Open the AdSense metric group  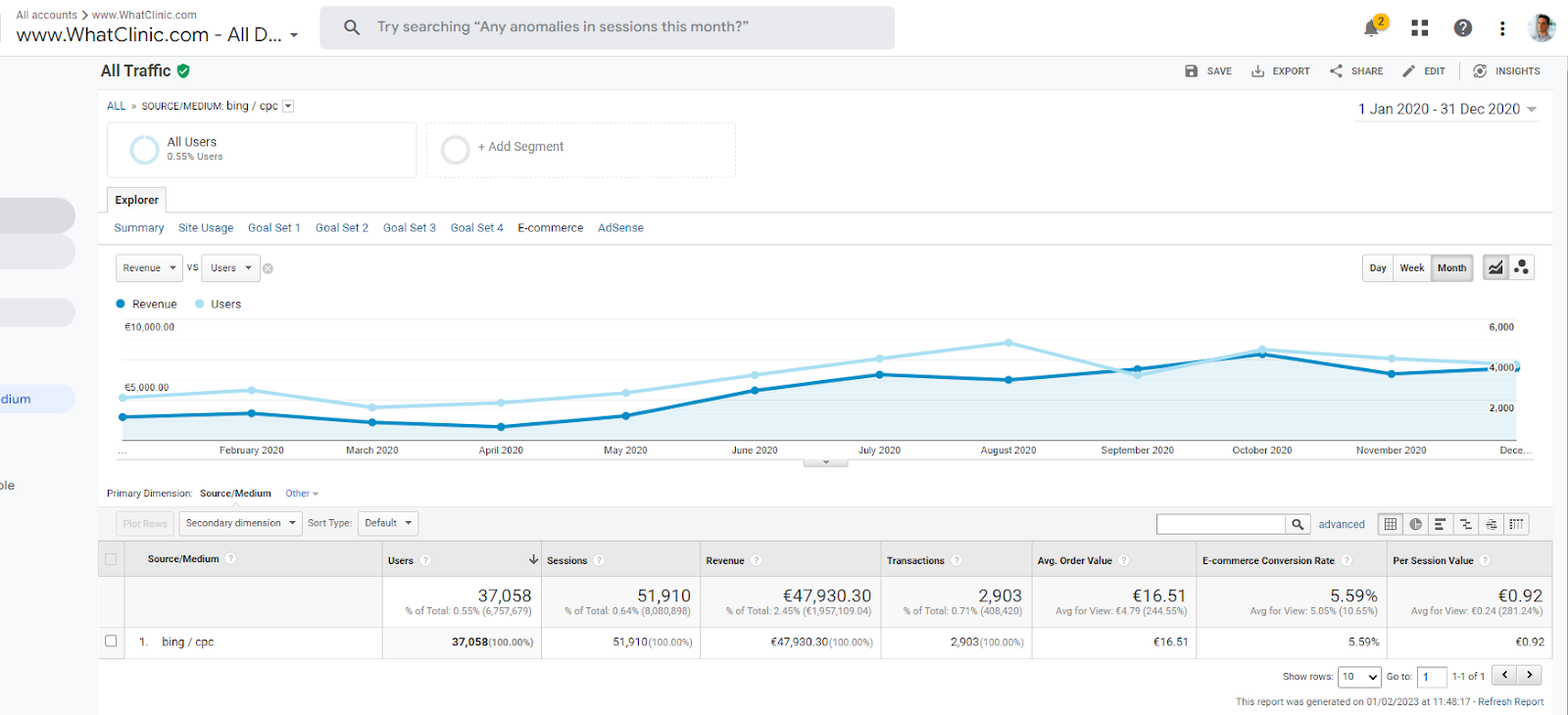621,228
